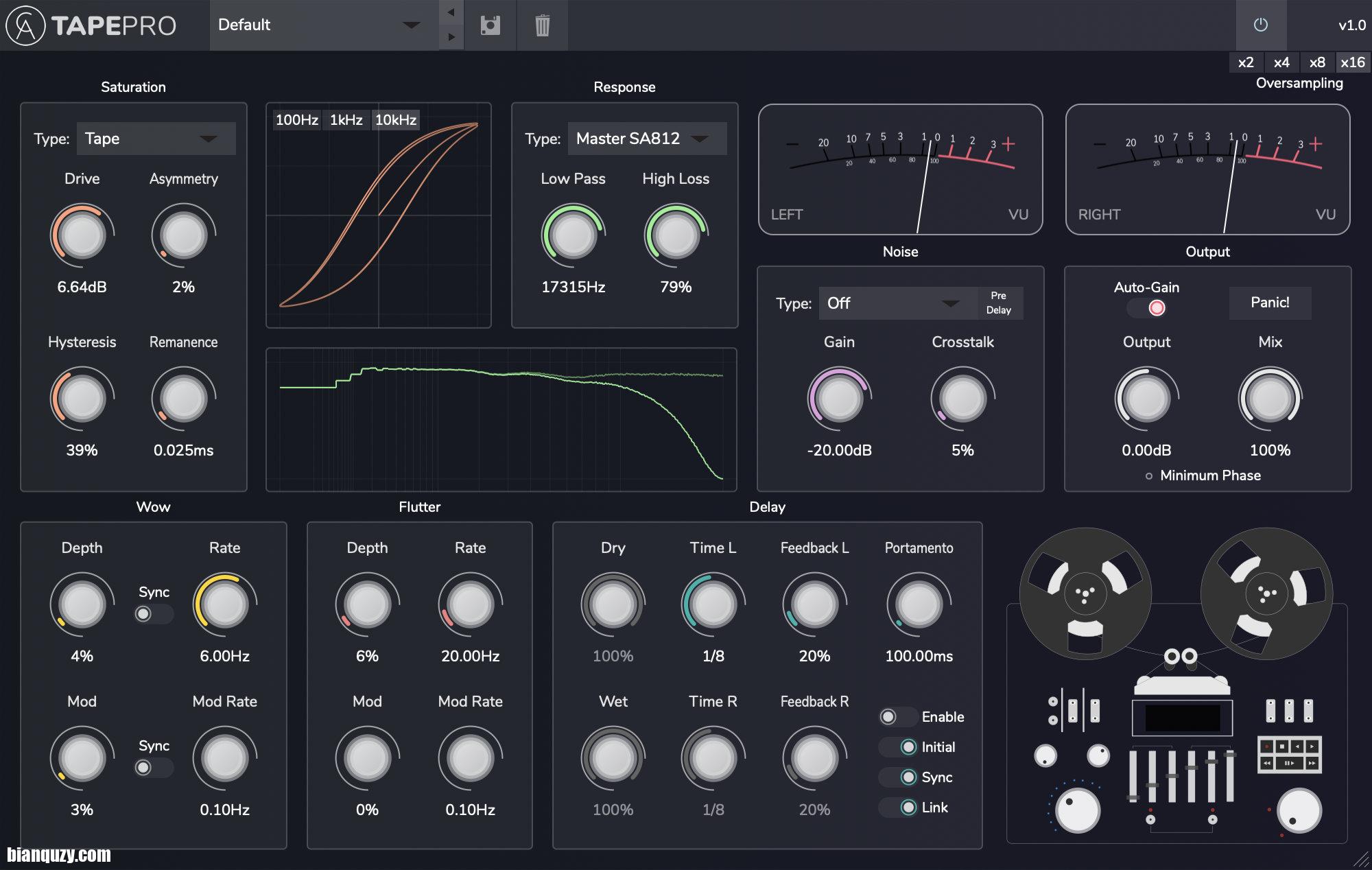
Task: Select the 100Hz curve tab
Action: tap(296, 120)
